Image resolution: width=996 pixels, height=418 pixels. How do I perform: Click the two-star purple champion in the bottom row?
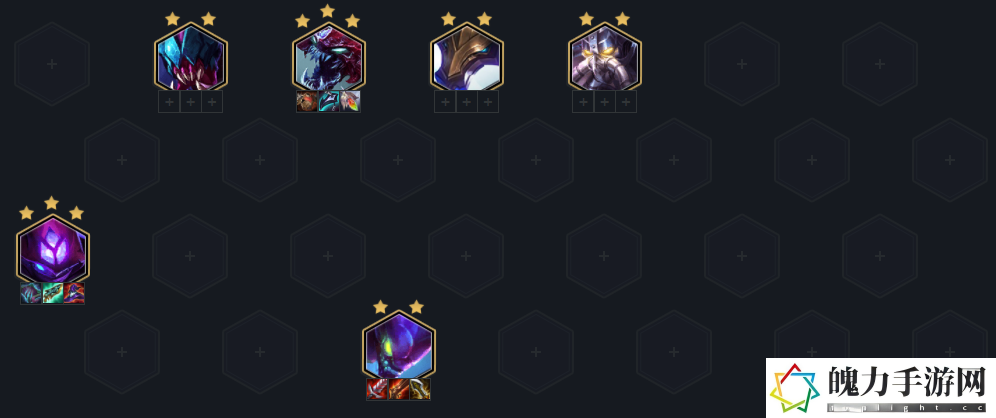point(399,344)
